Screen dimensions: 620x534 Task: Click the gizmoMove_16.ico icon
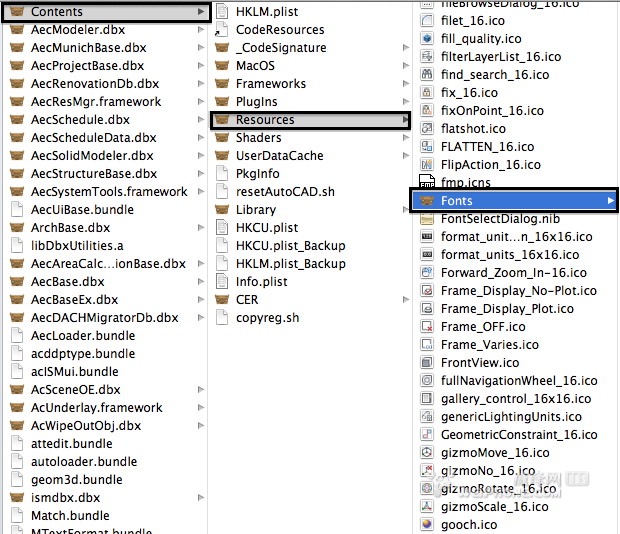coord(427,453)
